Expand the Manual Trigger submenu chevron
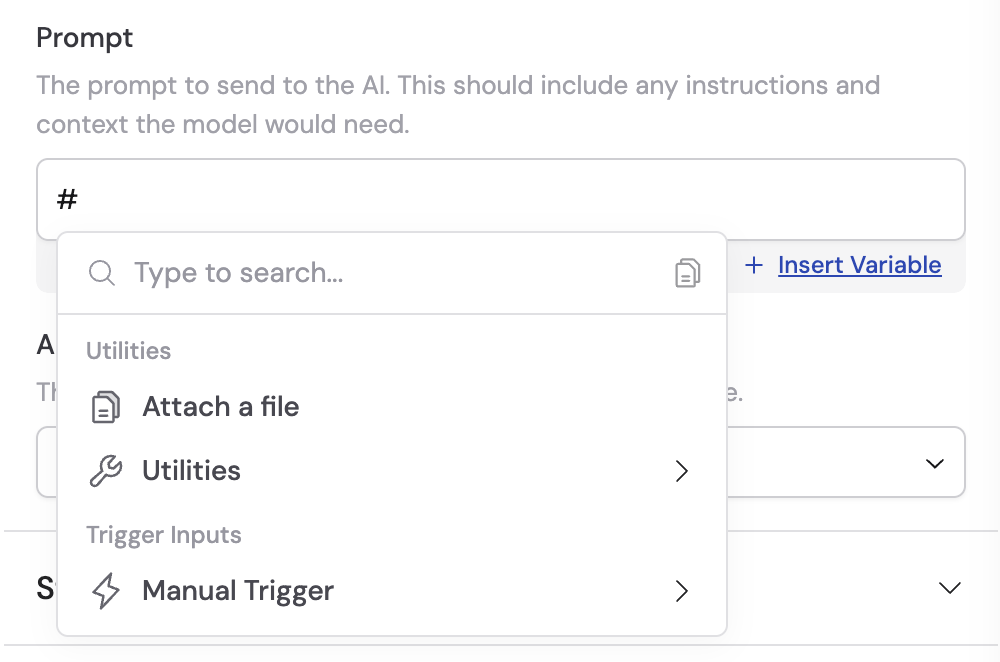This screenshot has width=1000, height=662. click(682, 591)
